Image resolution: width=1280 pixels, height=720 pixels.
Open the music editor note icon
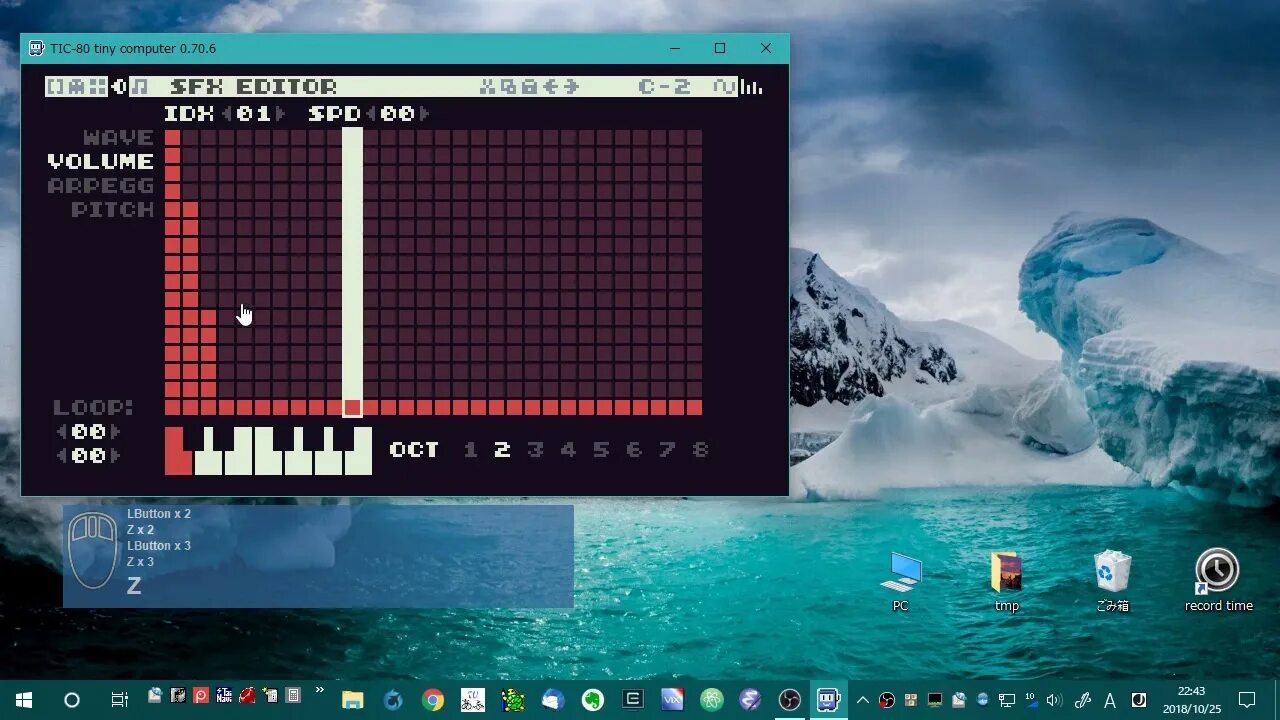coord(140,87)
